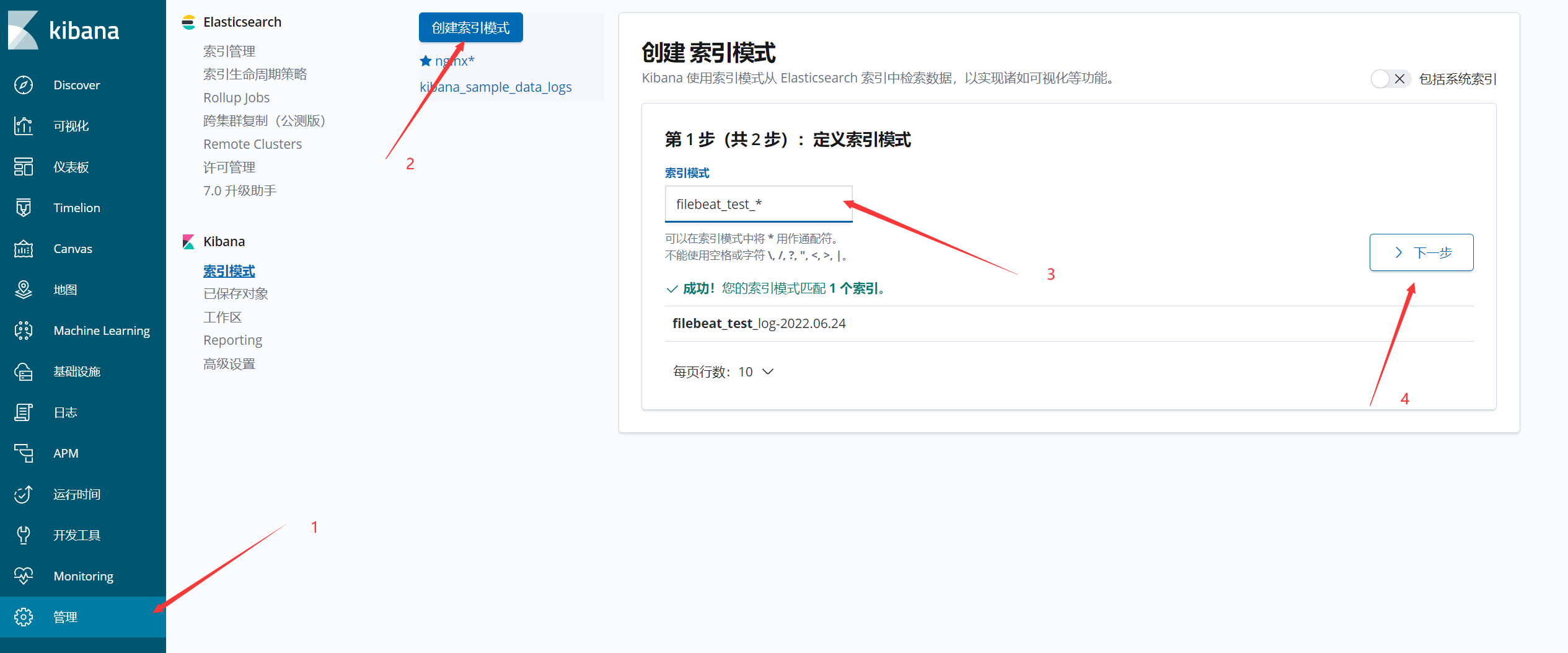Open 索引生命周期策略 under Elasticsearch
The width and height of the screenshot is (1568, 653).
click(255, 74)
